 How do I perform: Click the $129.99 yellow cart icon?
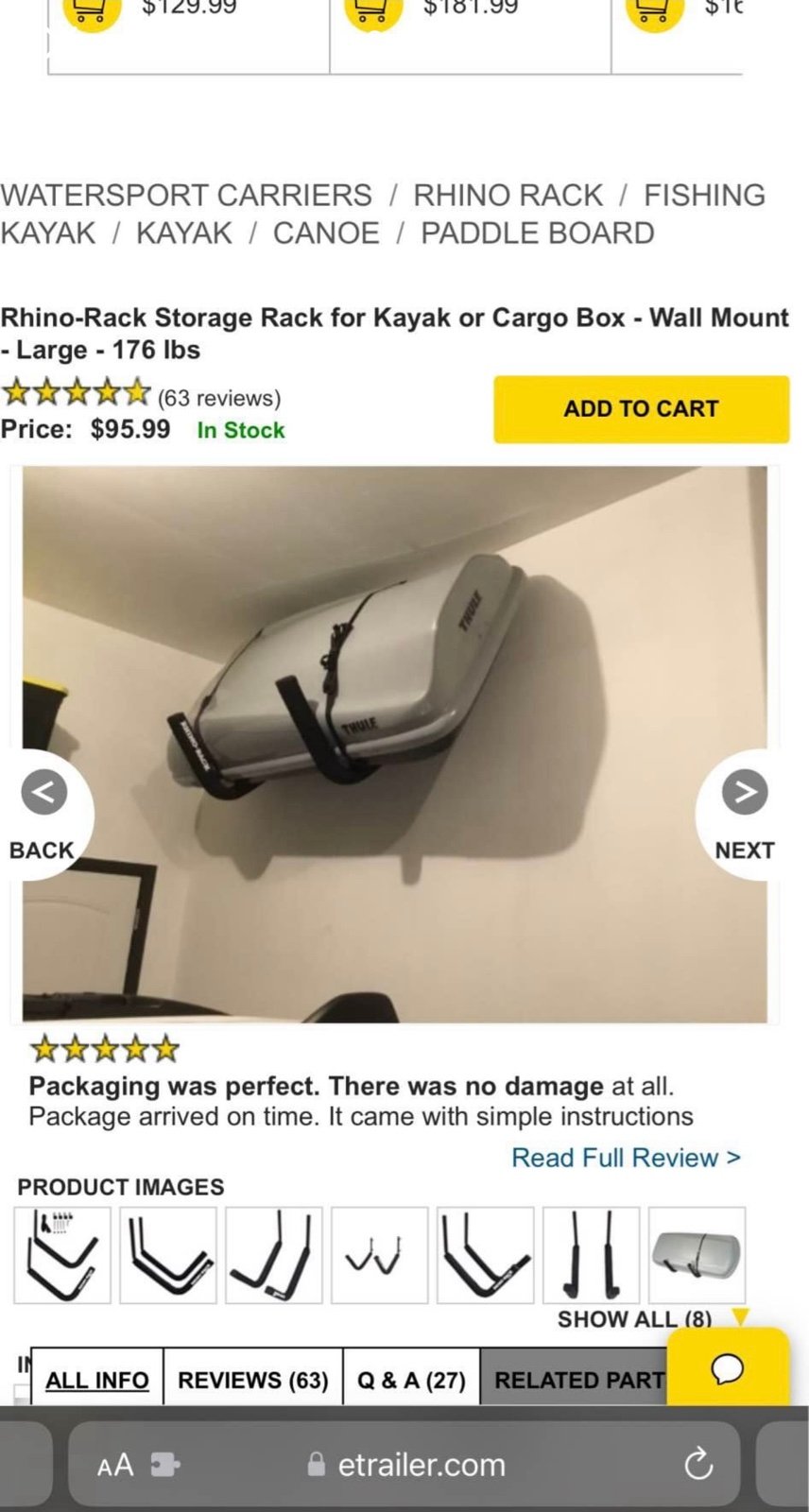92,11
